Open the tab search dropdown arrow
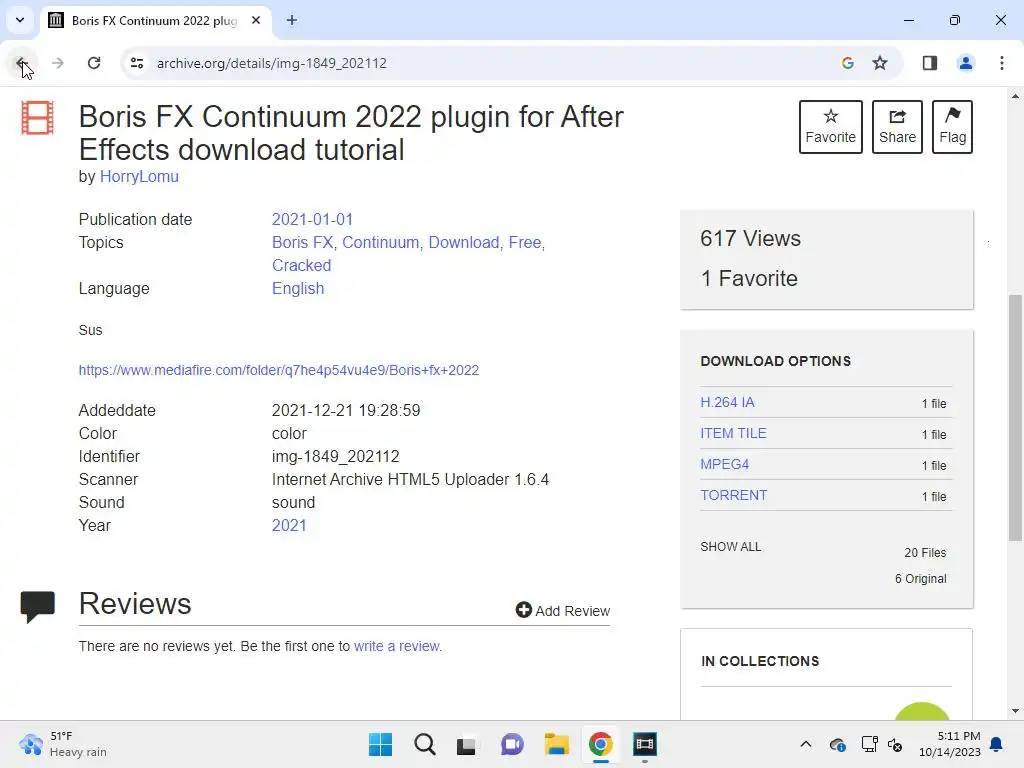Screen dimensions: 1024x768 pyautogui.click(x=20, y=20)
